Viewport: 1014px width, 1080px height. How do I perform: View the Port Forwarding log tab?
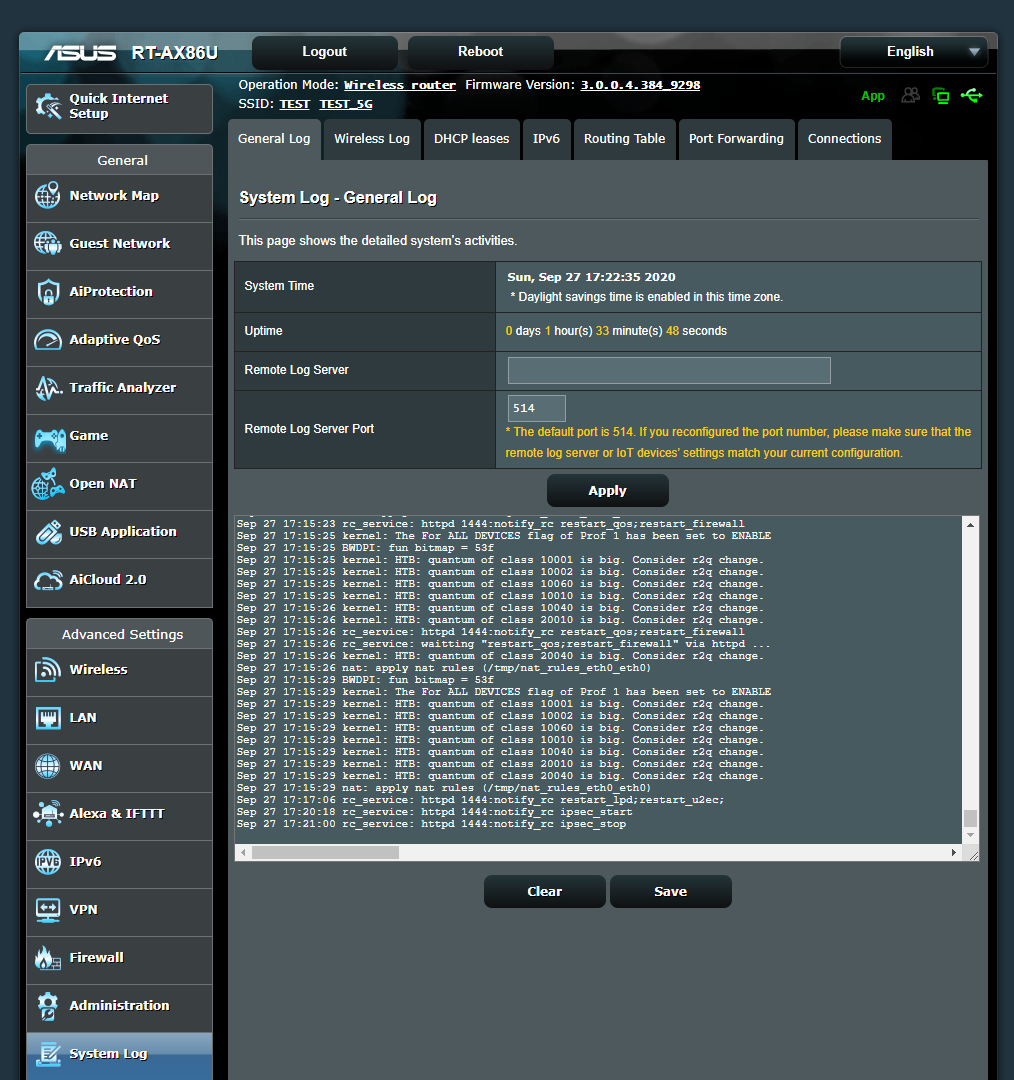point(736,140)
